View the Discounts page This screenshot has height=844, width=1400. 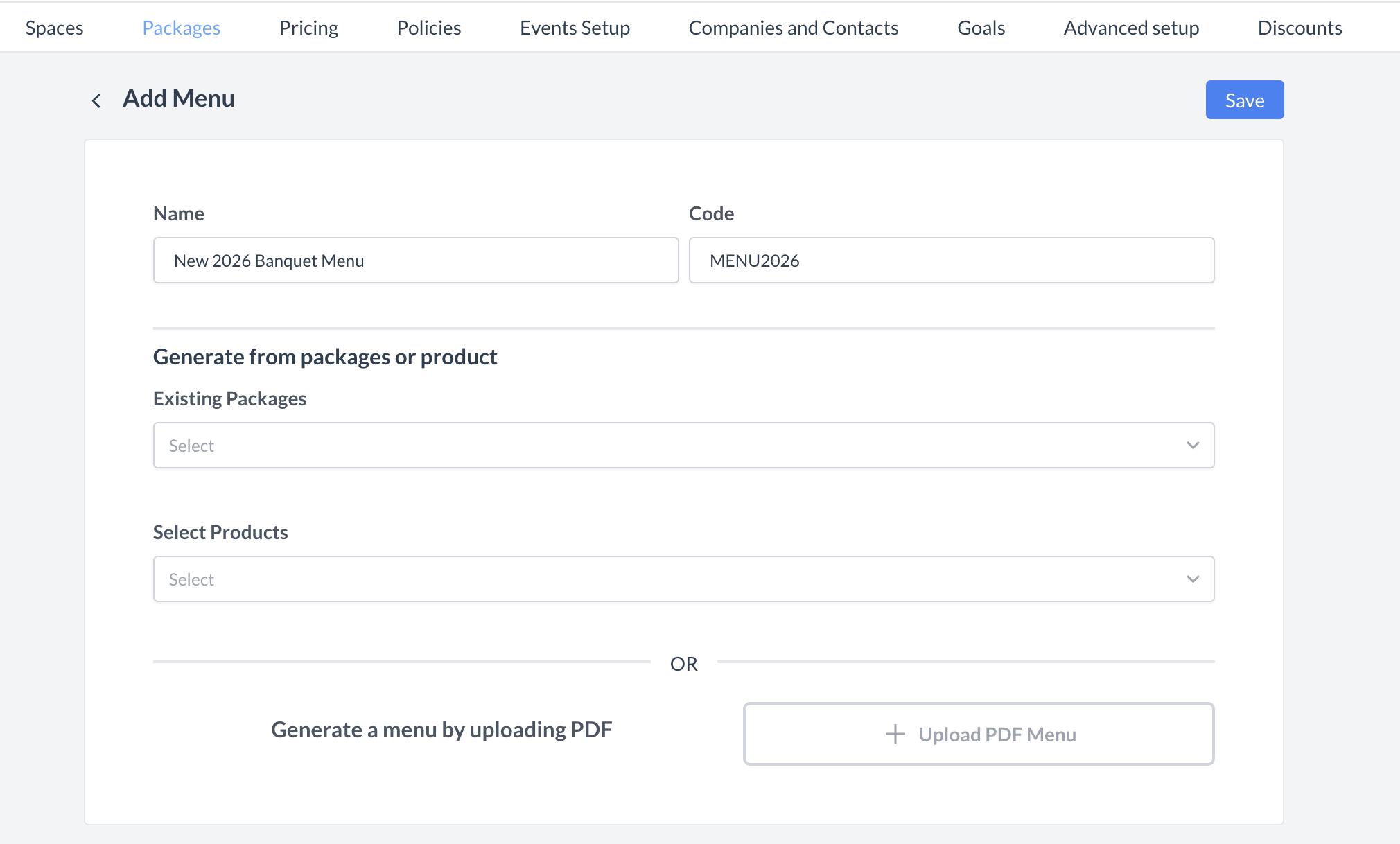(1300, 27)
